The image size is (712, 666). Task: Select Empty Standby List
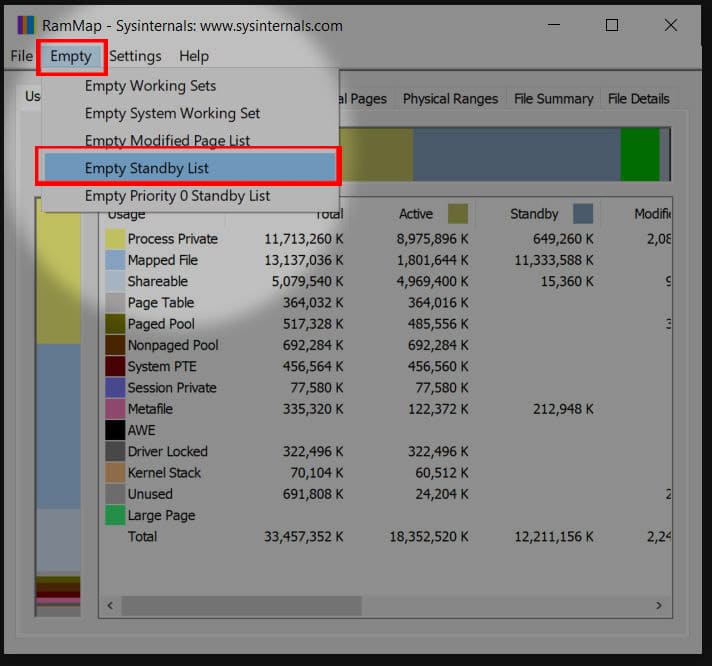pyautogui.click(x=189, y=168)
